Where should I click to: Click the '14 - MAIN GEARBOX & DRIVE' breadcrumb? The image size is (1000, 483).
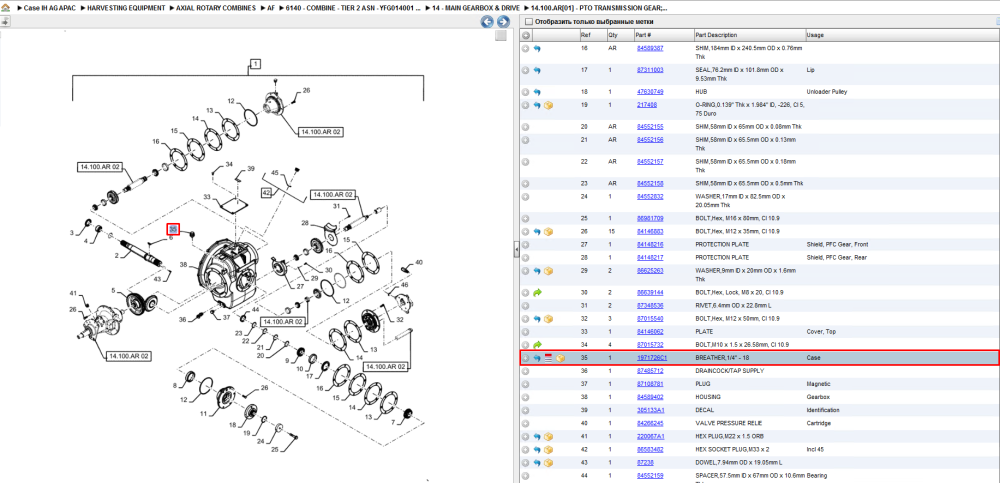point(474,8)
